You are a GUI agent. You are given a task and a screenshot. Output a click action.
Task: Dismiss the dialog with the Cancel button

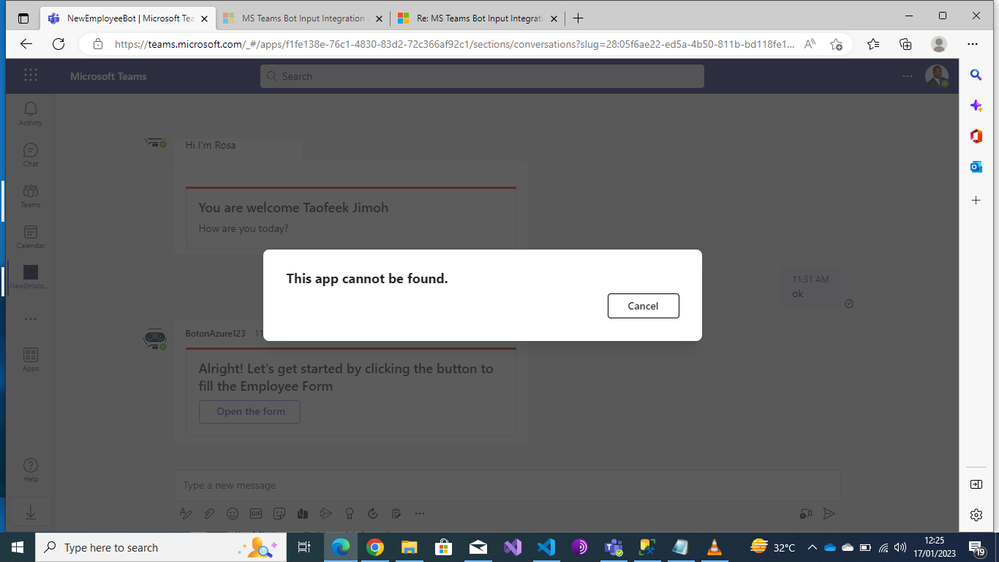643,306
